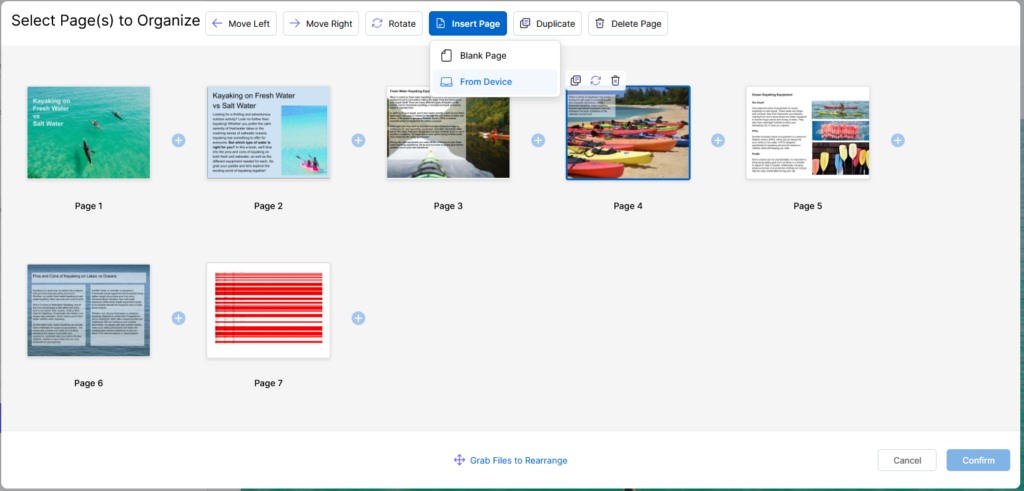
Task: Click duplicate icon above Page 4 thumbnail
Action: pos(576,80)
